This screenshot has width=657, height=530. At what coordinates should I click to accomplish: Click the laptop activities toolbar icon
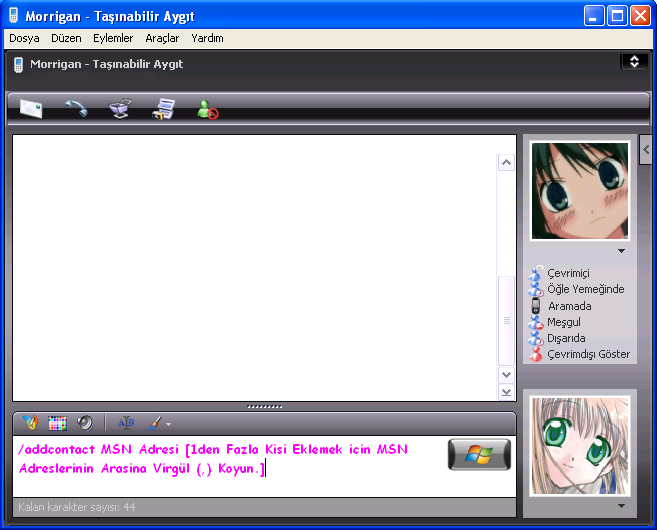164,109
